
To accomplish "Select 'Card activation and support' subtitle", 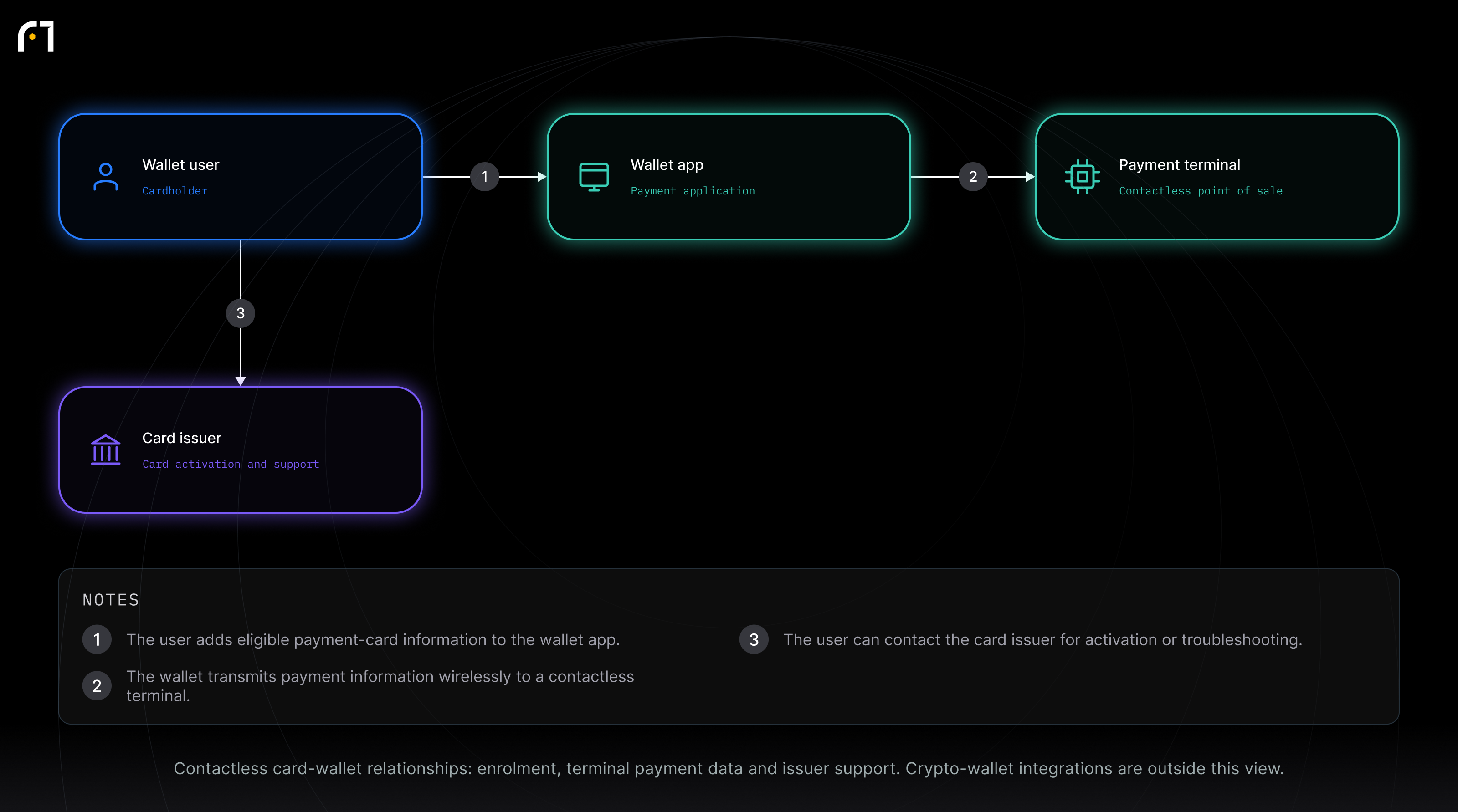I will click(x=231, y=464).
